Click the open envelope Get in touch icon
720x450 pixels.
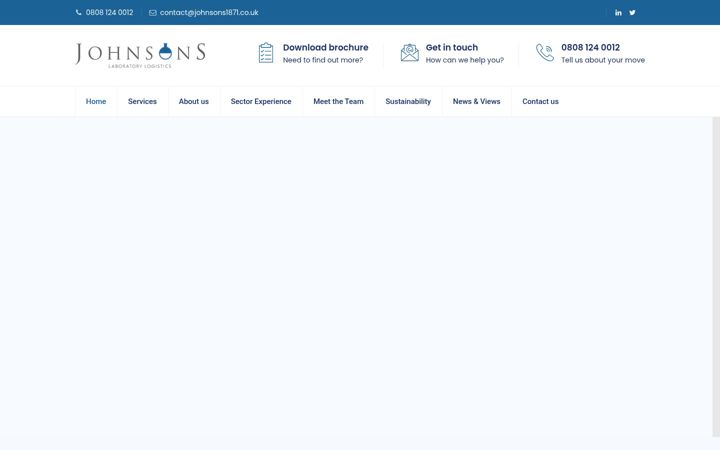tap(410, 53)
